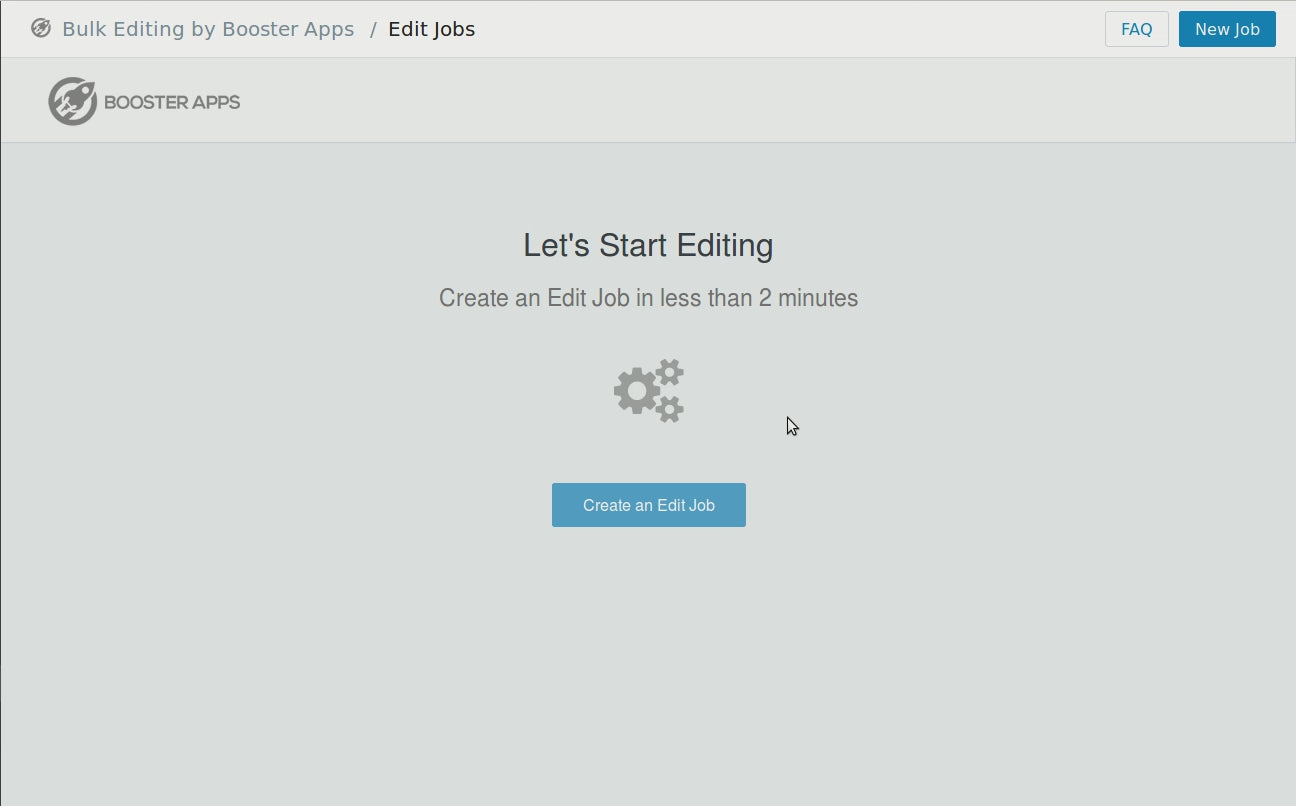Select the Edit Jobs breadcrumb
This screenshot has height=806, width=1296.
click(431, 29)
